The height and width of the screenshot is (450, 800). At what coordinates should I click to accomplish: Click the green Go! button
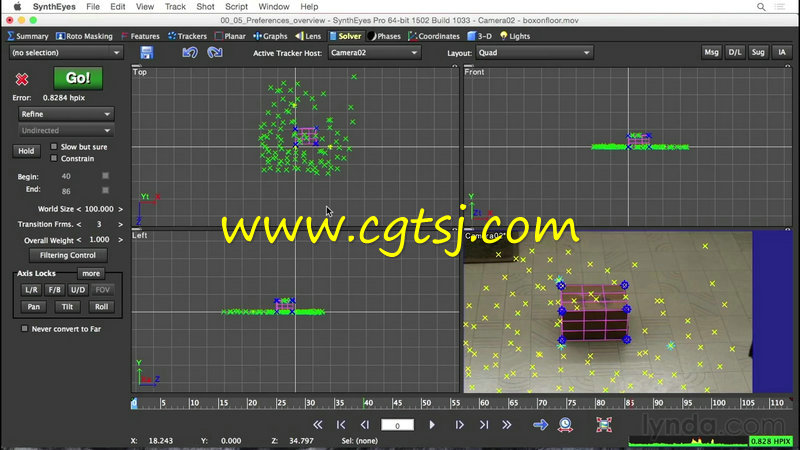[x=78, y=78]
